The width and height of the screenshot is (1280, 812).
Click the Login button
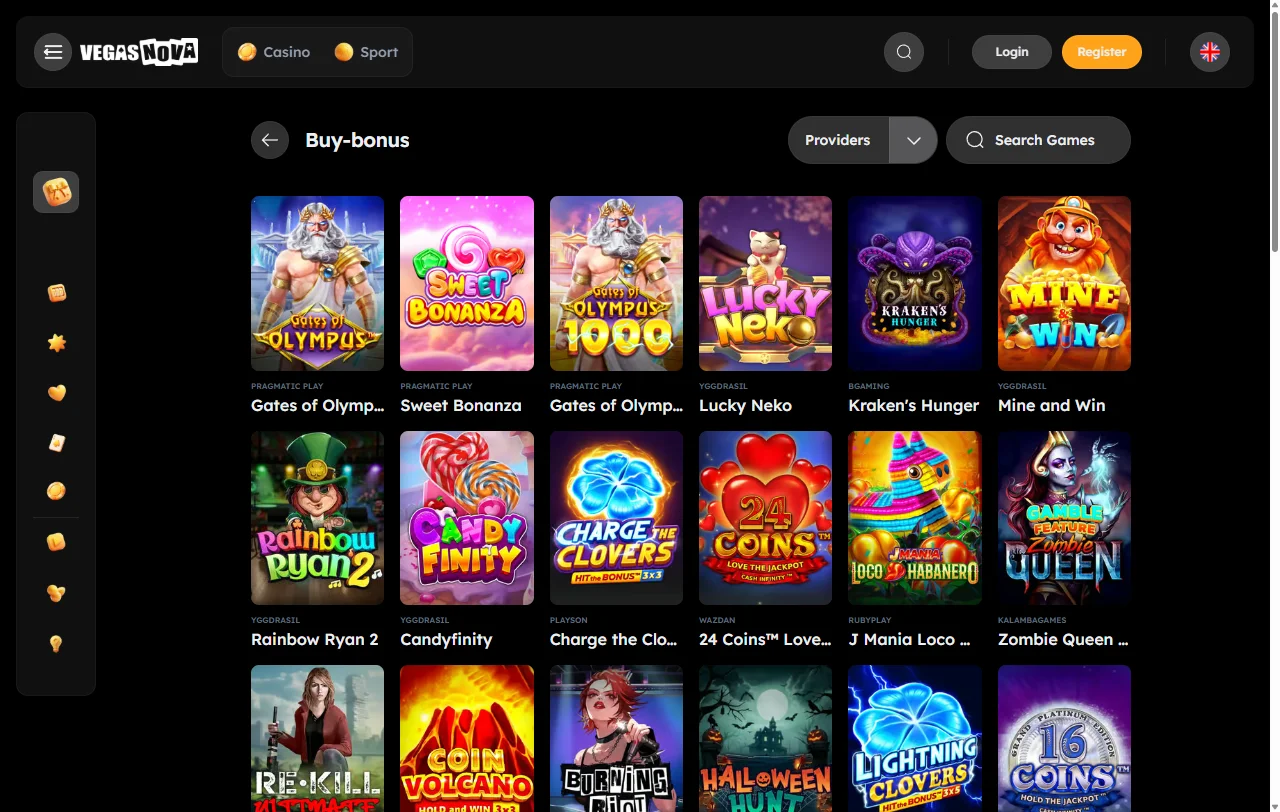(1012, 52)
